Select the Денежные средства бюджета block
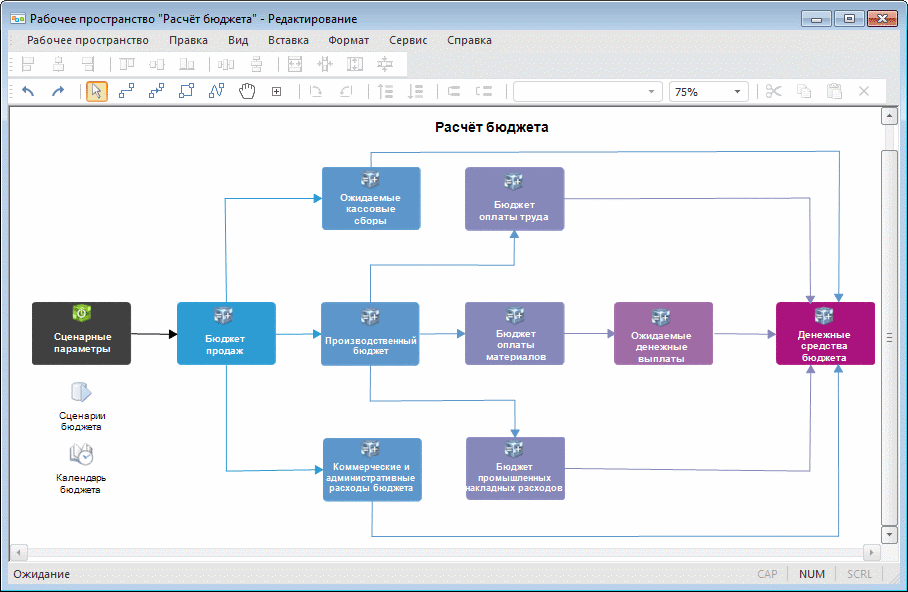The width and height of the screenshot is (908, 592). click(x=825, y=334)
